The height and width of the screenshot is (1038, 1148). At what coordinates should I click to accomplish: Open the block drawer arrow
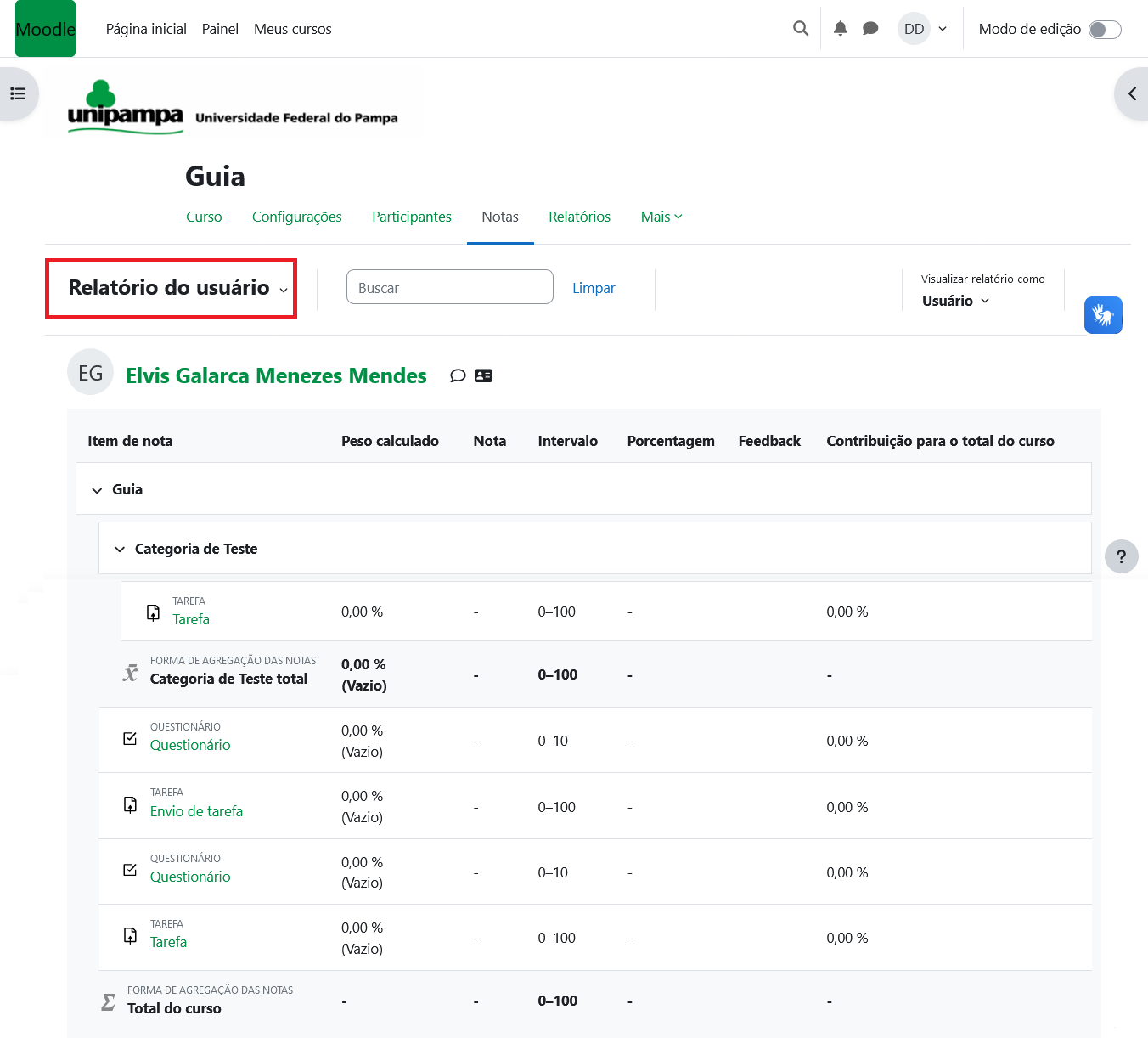point(1132,93)
